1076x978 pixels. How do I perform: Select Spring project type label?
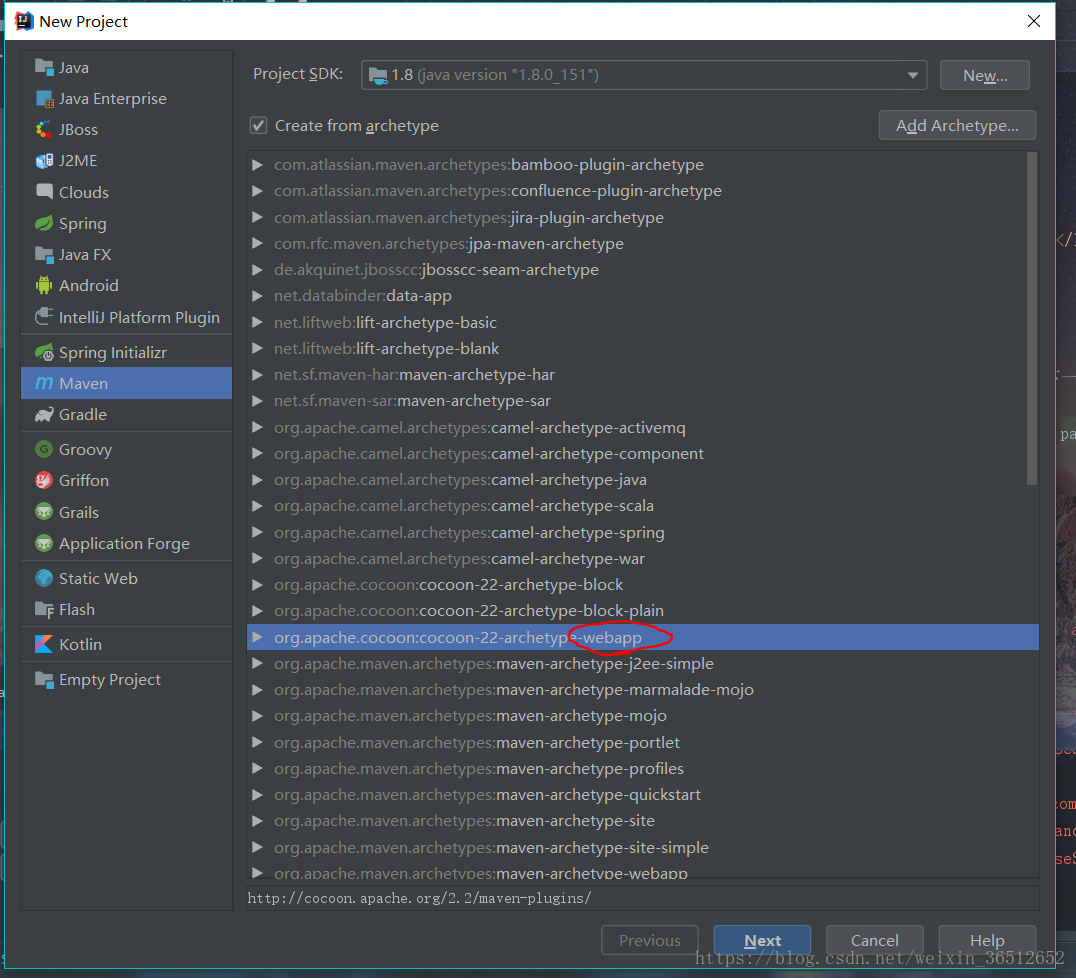pos(82,224)
